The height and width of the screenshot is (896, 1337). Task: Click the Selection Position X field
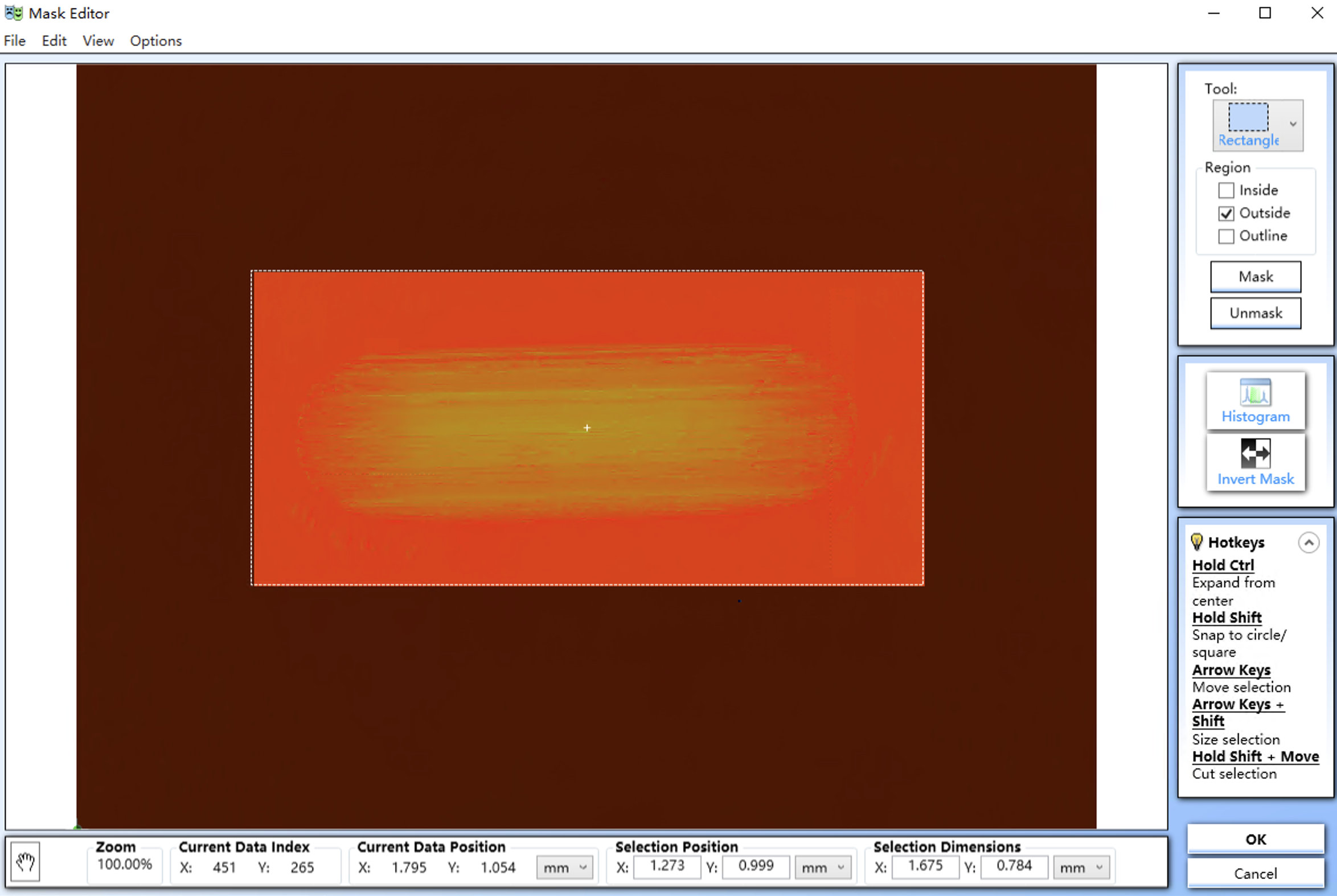tap(666, 866)
